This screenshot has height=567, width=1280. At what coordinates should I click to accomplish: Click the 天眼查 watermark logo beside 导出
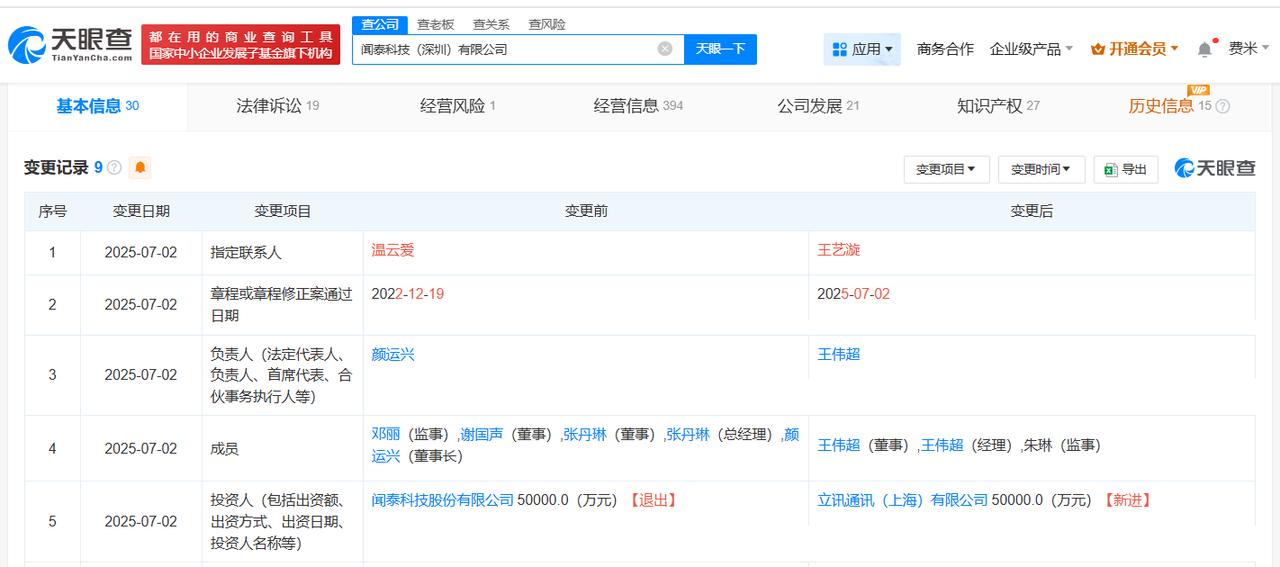pos(1215,169)
